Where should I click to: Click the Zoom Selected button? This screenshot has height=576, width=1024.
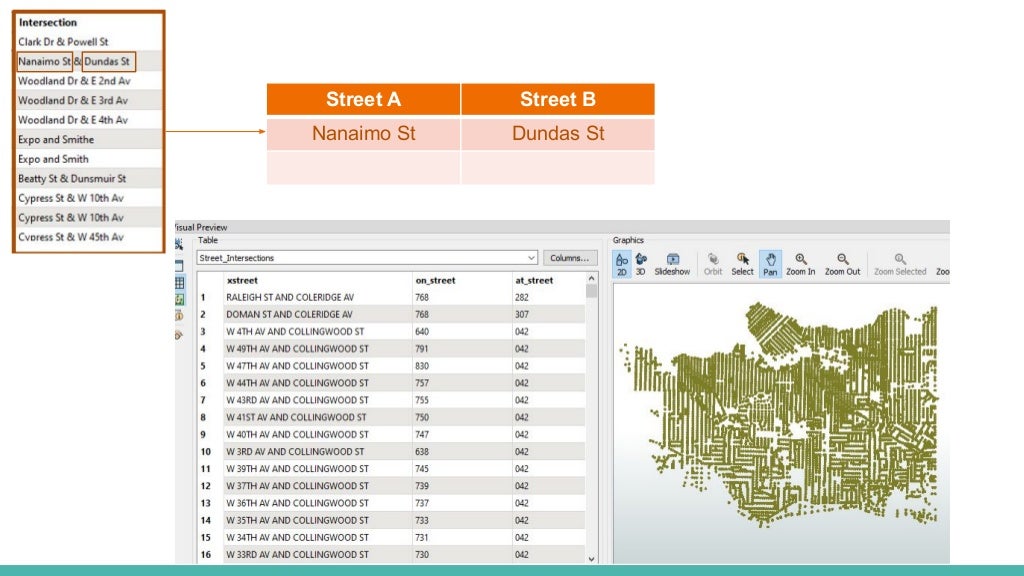[x=900, y=263]
